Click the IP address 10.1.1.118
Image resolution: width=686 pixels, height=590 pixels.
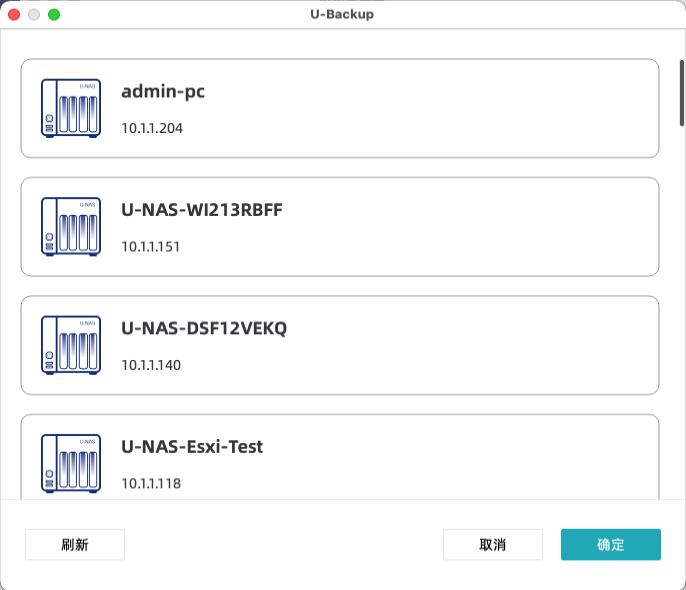click(151, 483)
